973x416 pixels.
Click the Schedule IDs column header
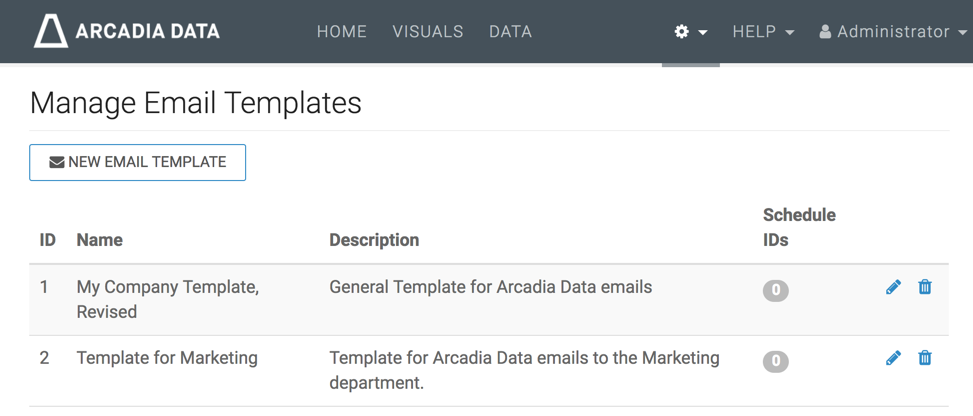coord(798,227)
